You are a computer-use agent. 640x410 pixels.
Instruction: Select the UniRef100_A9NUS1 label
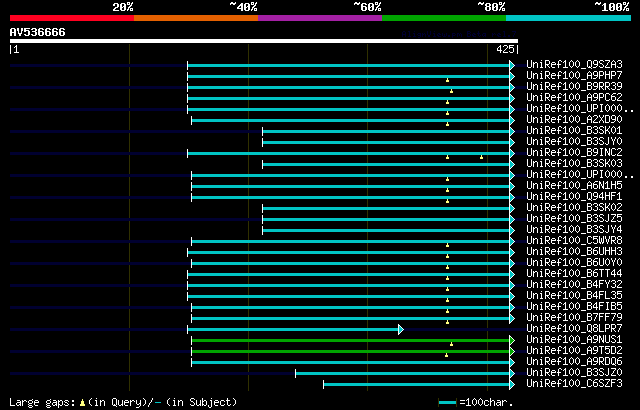[574, 340]
